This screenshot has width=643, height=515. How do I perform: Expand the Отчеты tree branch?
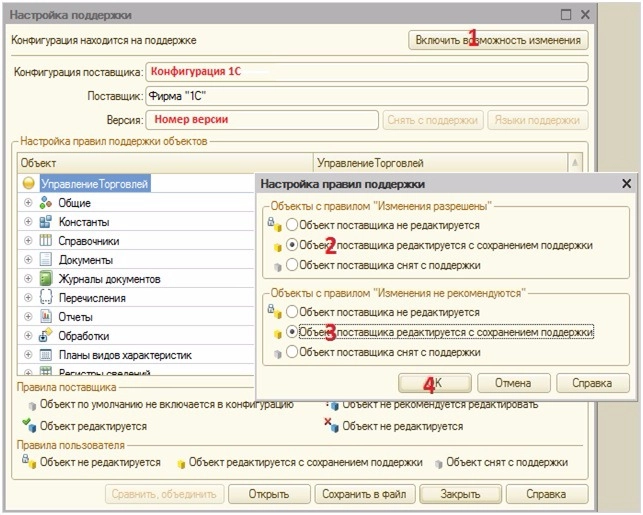[28, 317]
